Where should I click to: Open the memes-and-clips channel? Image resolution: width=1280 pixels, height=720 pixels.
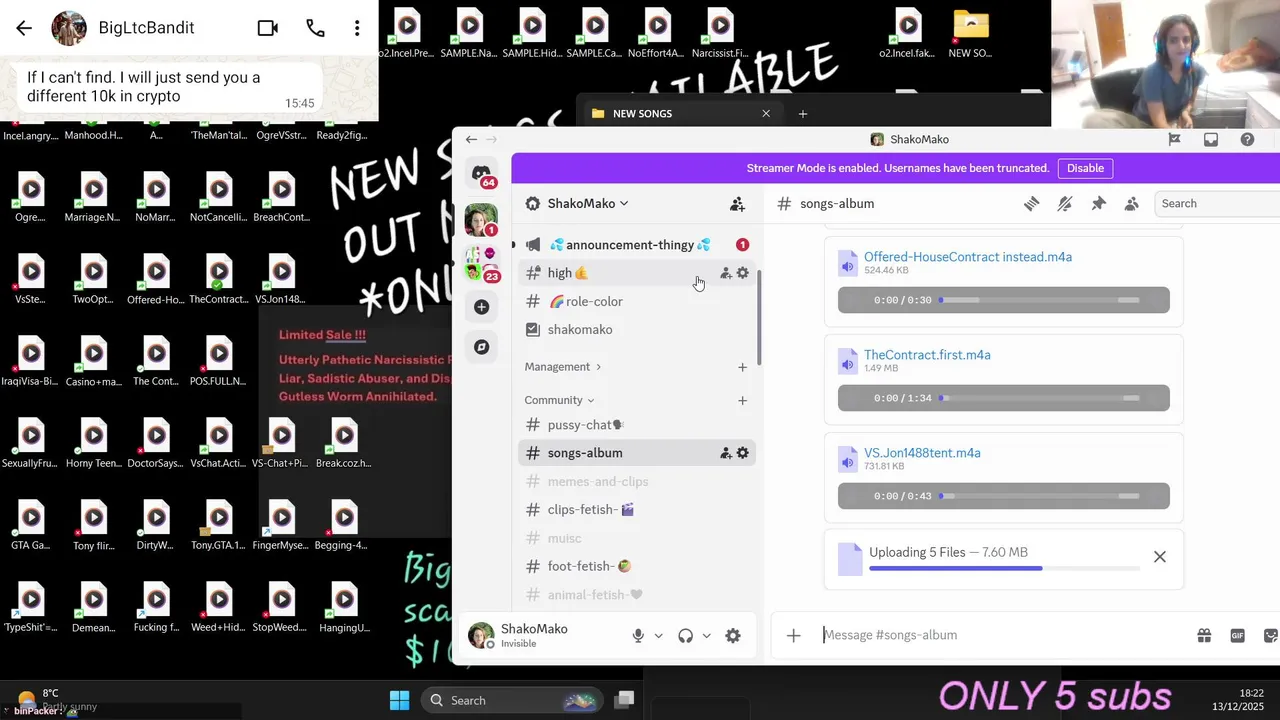636,481
